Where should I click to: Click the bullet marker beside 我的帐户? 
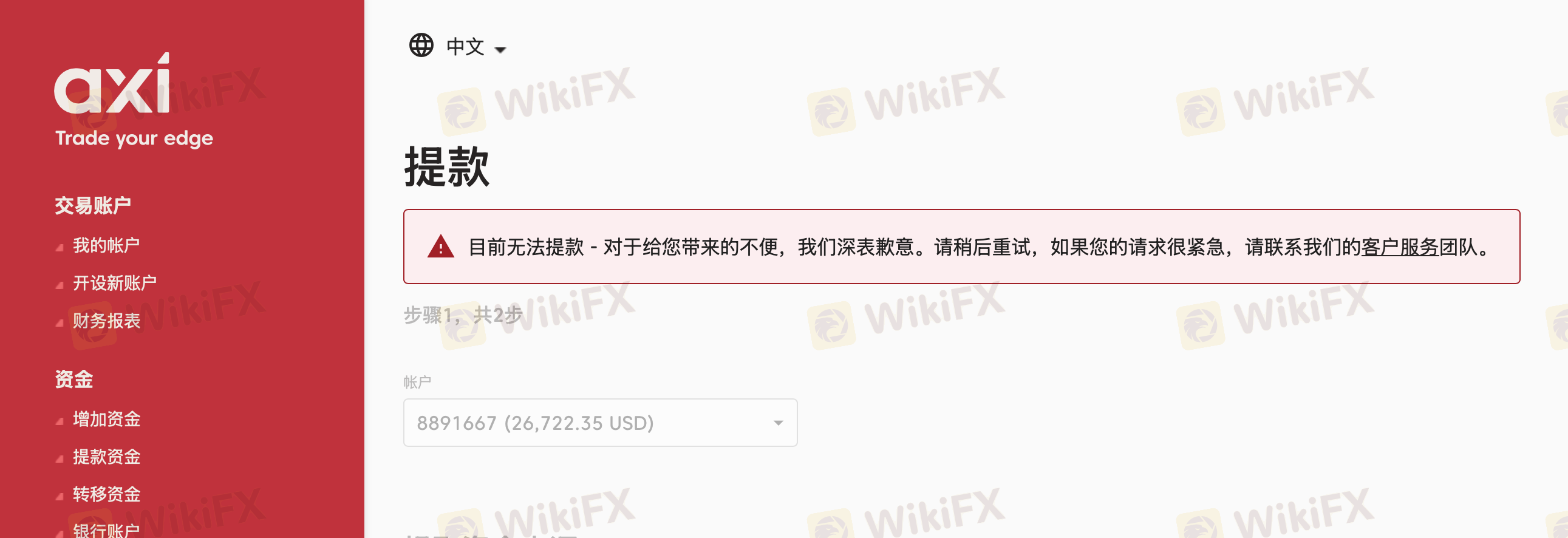(60, 247)
